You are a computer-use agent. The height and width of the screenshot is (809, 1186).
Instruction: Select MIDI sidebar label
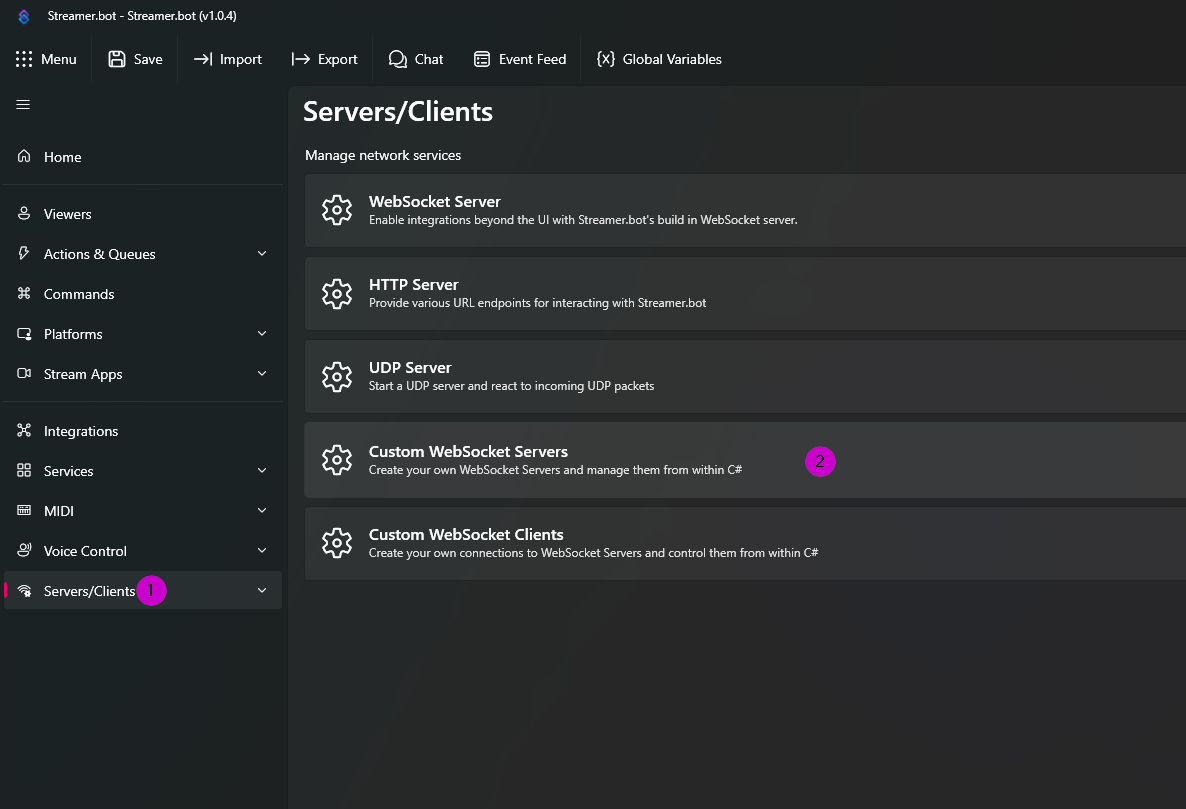[59, 511]
